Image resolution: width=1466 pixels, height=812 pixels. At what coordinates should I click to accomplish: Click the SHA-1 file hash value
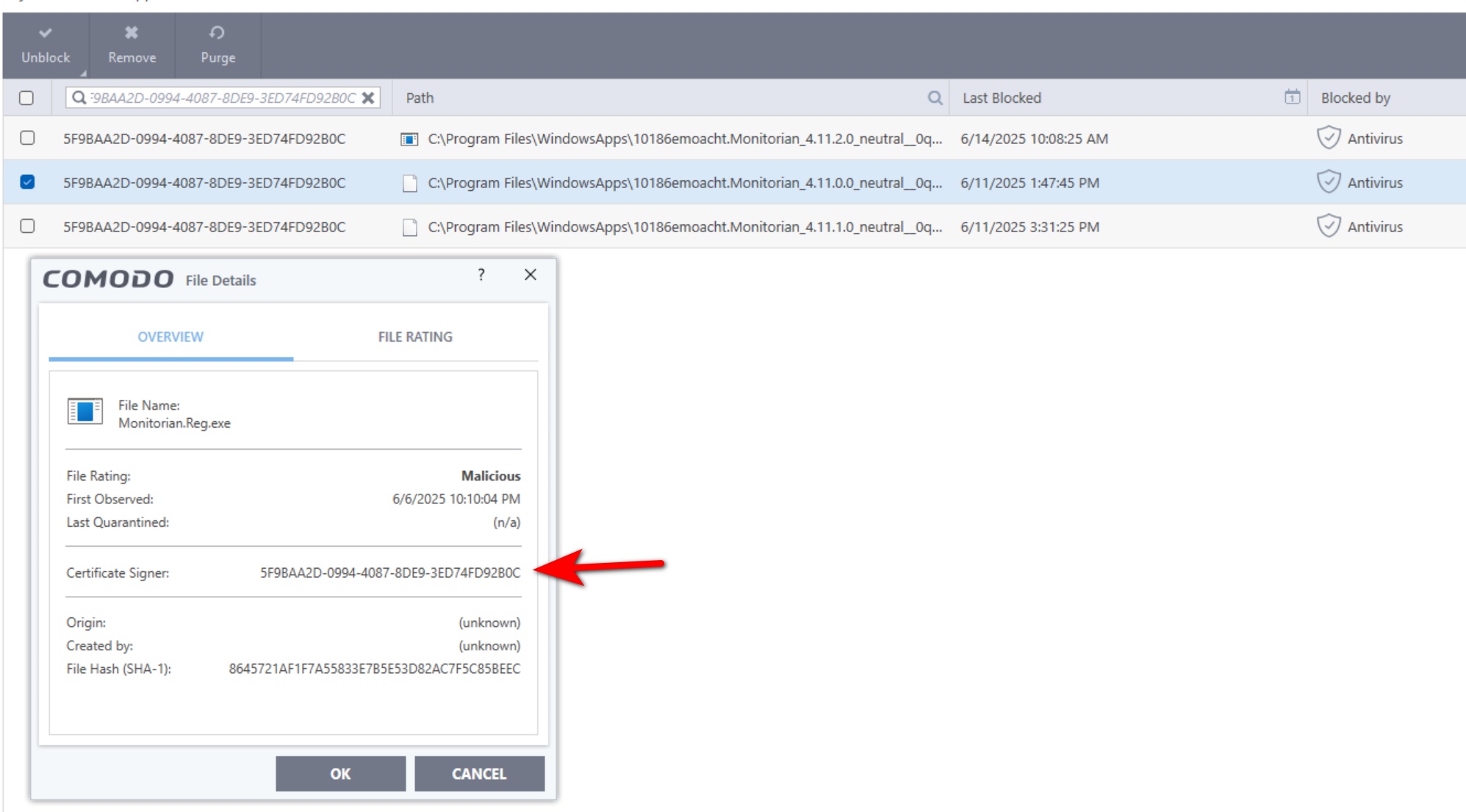(x=375, y=669)
